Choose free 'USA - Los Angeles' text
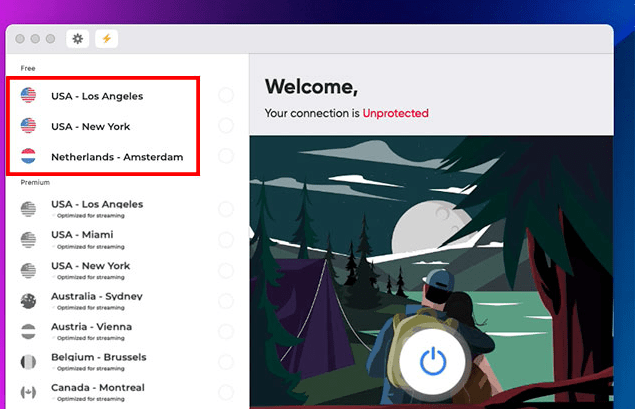 [x=97, y=96]
